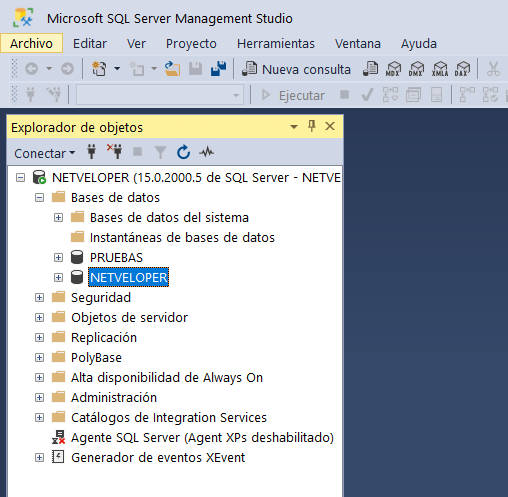Expand the PRUEBAS database node
Image resolution: width=508 pixels, height=497 pixels.
58,258
